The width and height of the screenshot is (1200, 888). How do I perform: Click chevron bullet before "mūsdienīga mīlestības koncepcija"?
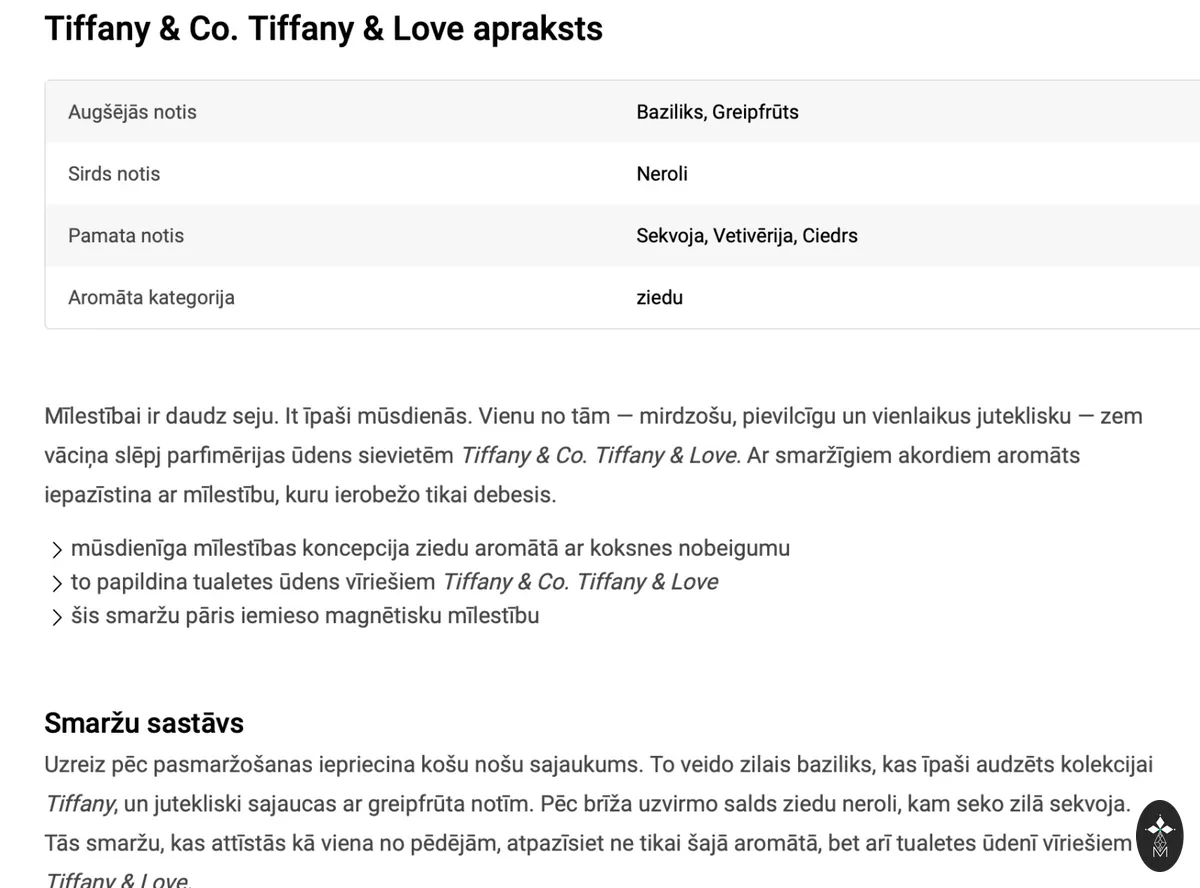[56, 549]
